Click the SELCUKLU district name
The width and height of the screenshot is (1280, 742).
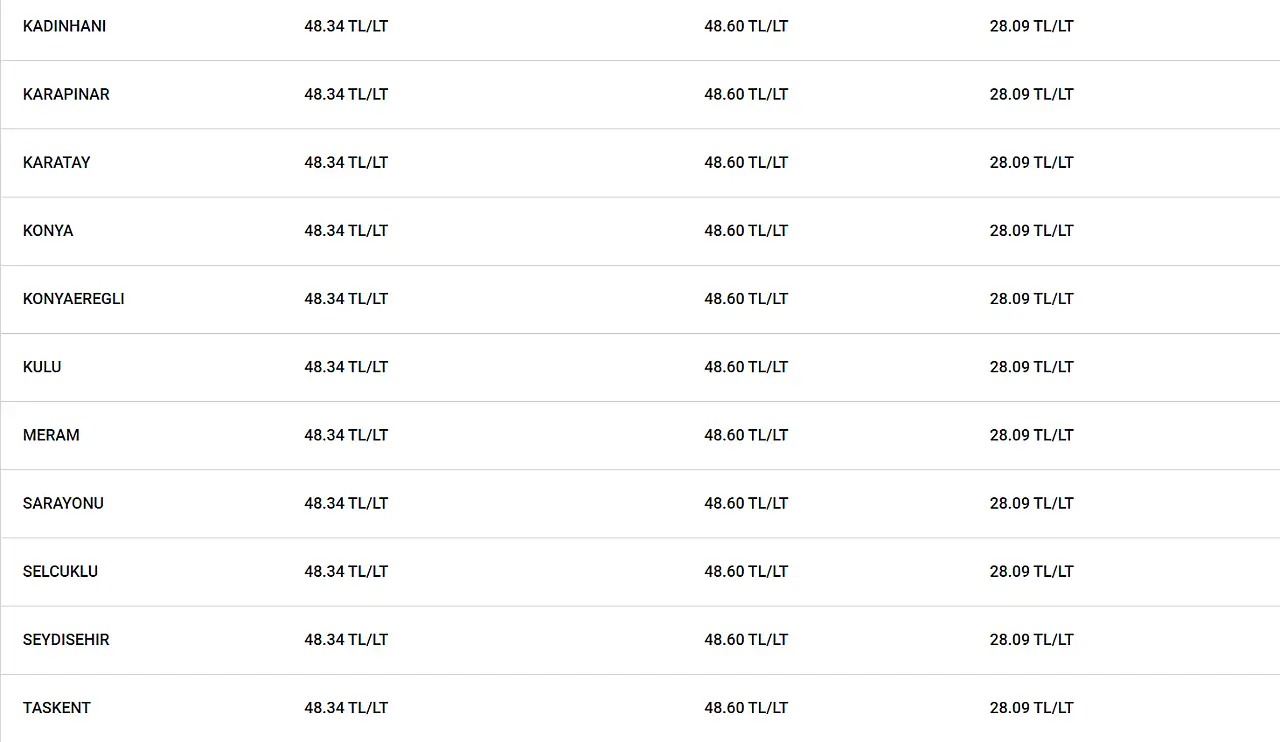tap(60, 571)
